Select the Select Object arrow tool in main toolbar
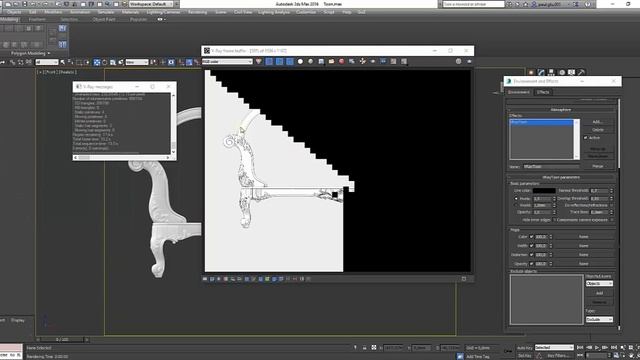640x360 pixels. pos(62,62)
